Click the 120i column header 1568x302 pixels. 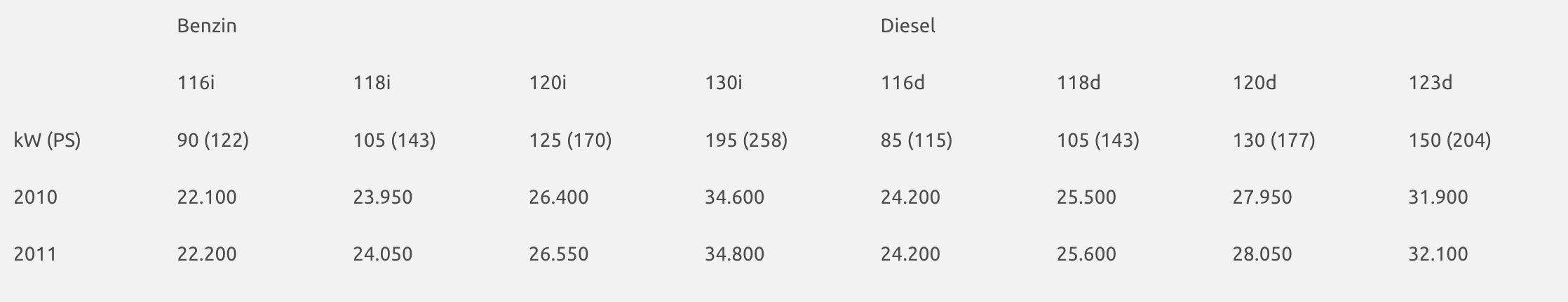(x=548, y=83)
